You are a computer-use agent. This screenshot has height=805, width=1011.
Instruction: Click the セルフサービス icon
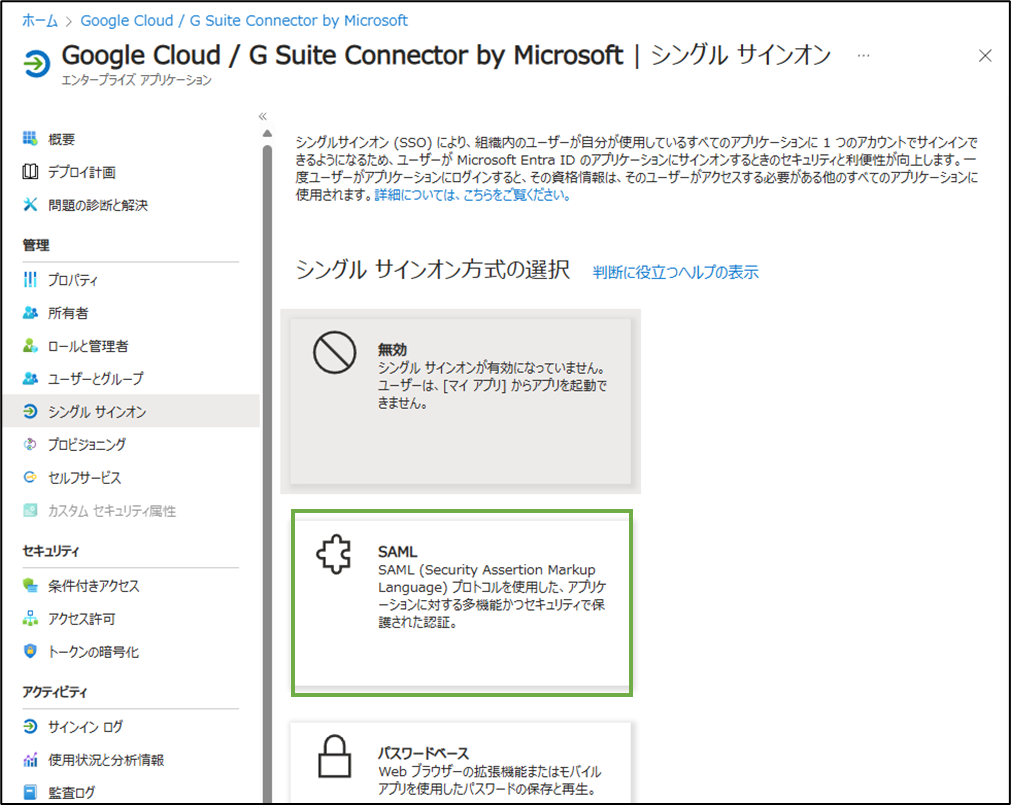tap(30, 477)
